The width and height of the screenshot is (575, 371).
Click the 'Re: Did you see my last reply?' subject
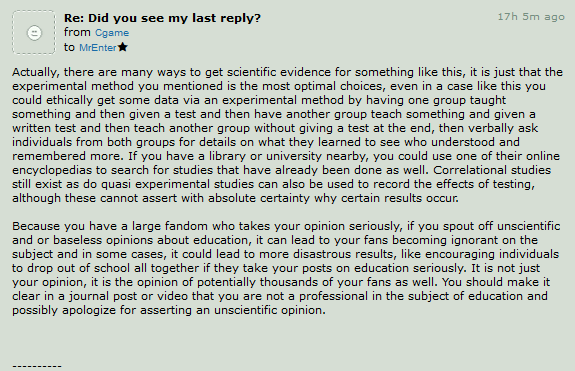pos(162,18)
